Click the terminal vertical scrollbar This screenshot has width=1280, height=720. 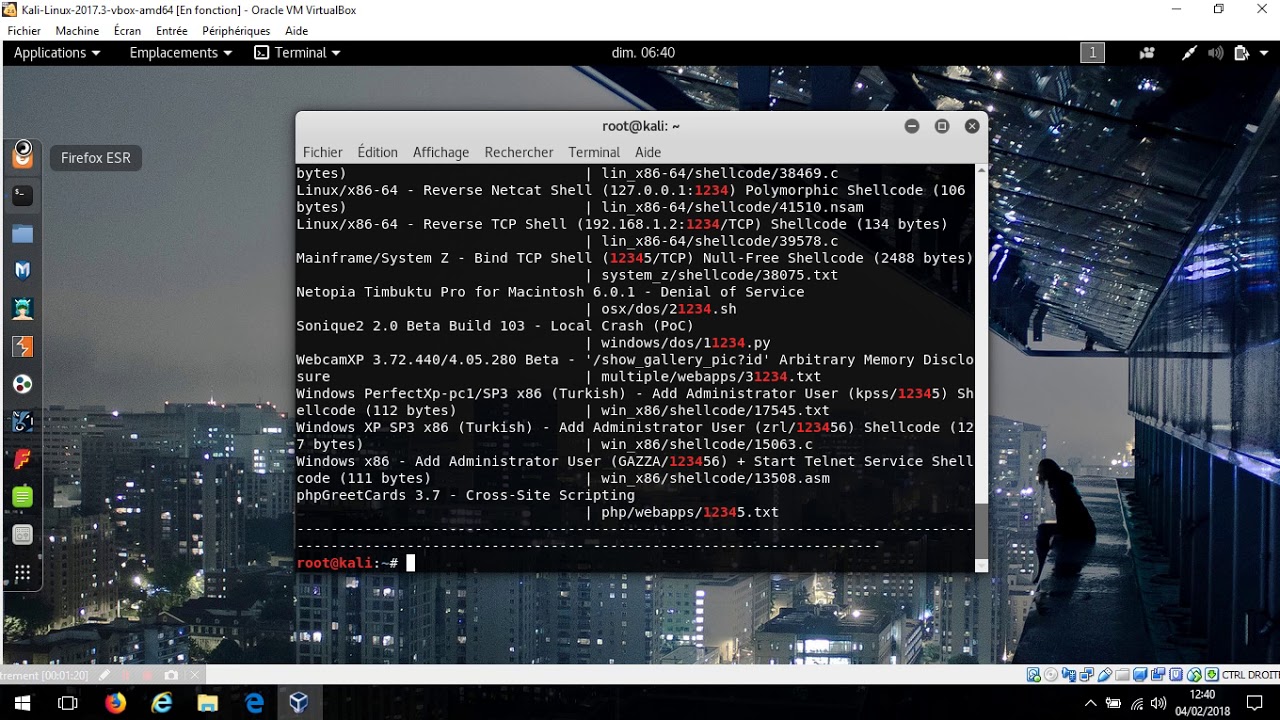[981, 368]
